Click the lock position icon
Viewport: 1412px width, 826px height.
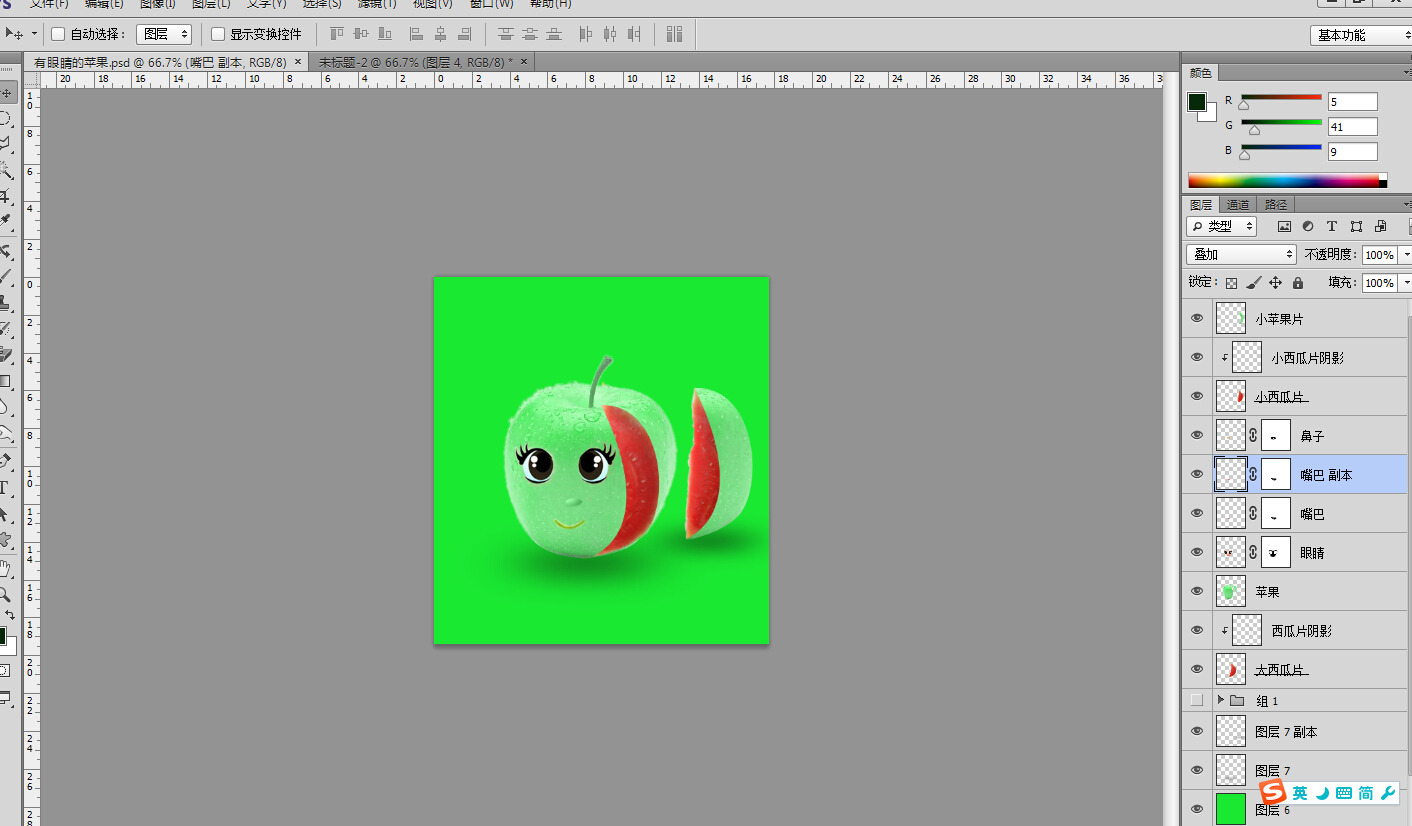1275,283
